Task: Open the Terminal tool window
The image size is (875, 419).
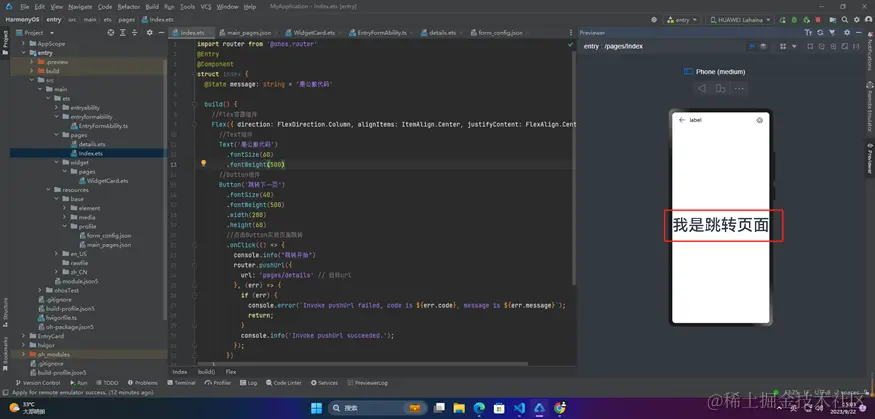Action: 181,383
